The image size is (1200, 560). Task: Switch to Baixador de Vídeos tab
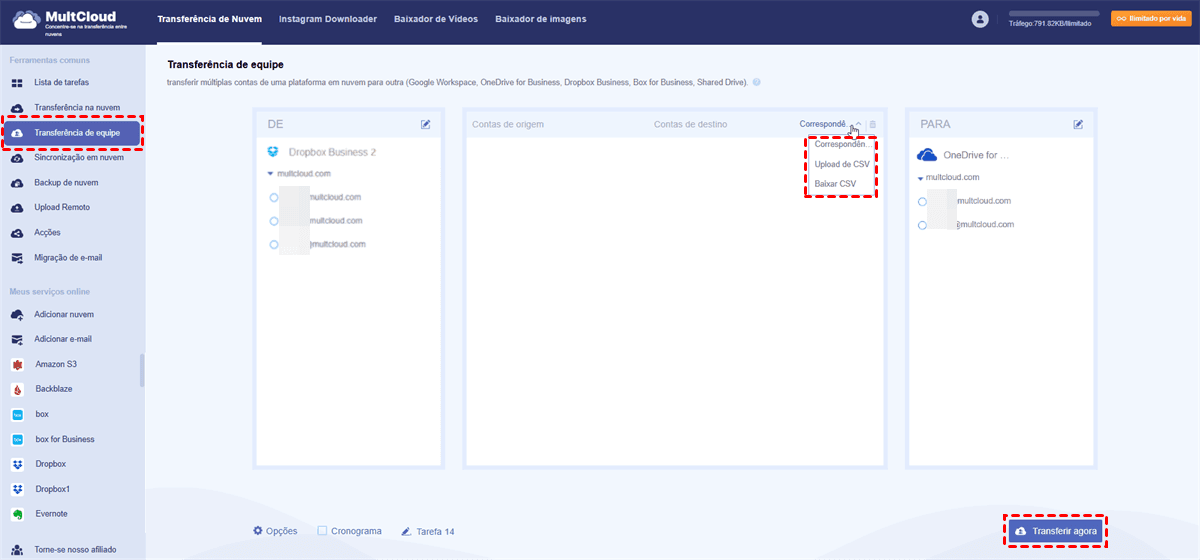[x=436, y=19]
